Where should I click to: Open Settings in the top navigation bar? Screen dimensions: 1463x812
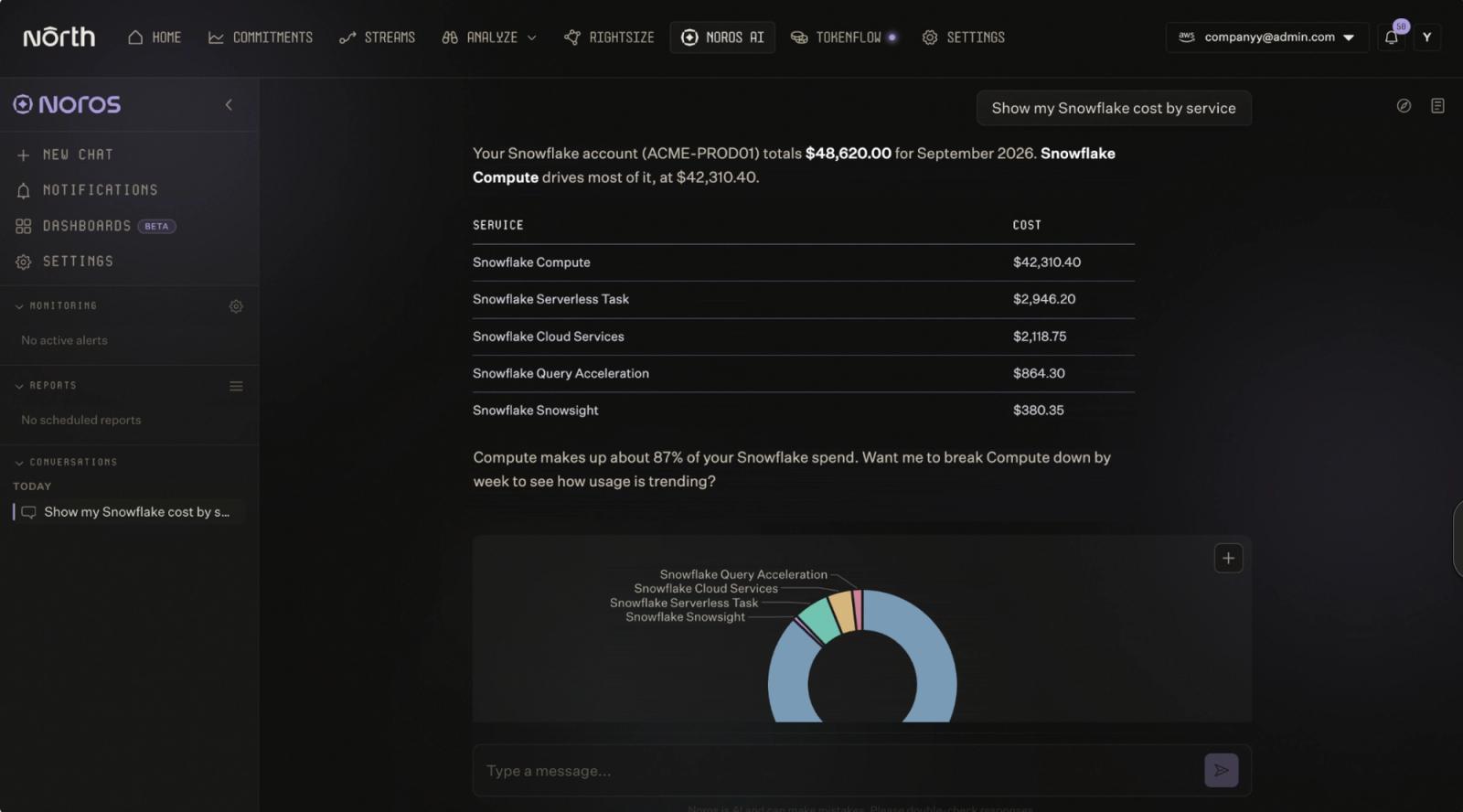tap(963, 37)
